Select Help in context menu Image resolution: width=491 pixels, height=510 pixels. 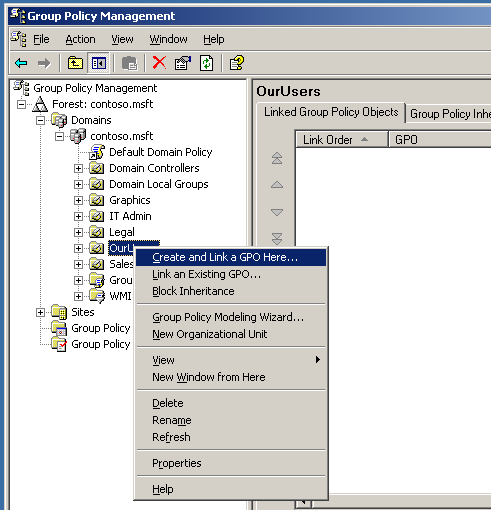(231, 489)
